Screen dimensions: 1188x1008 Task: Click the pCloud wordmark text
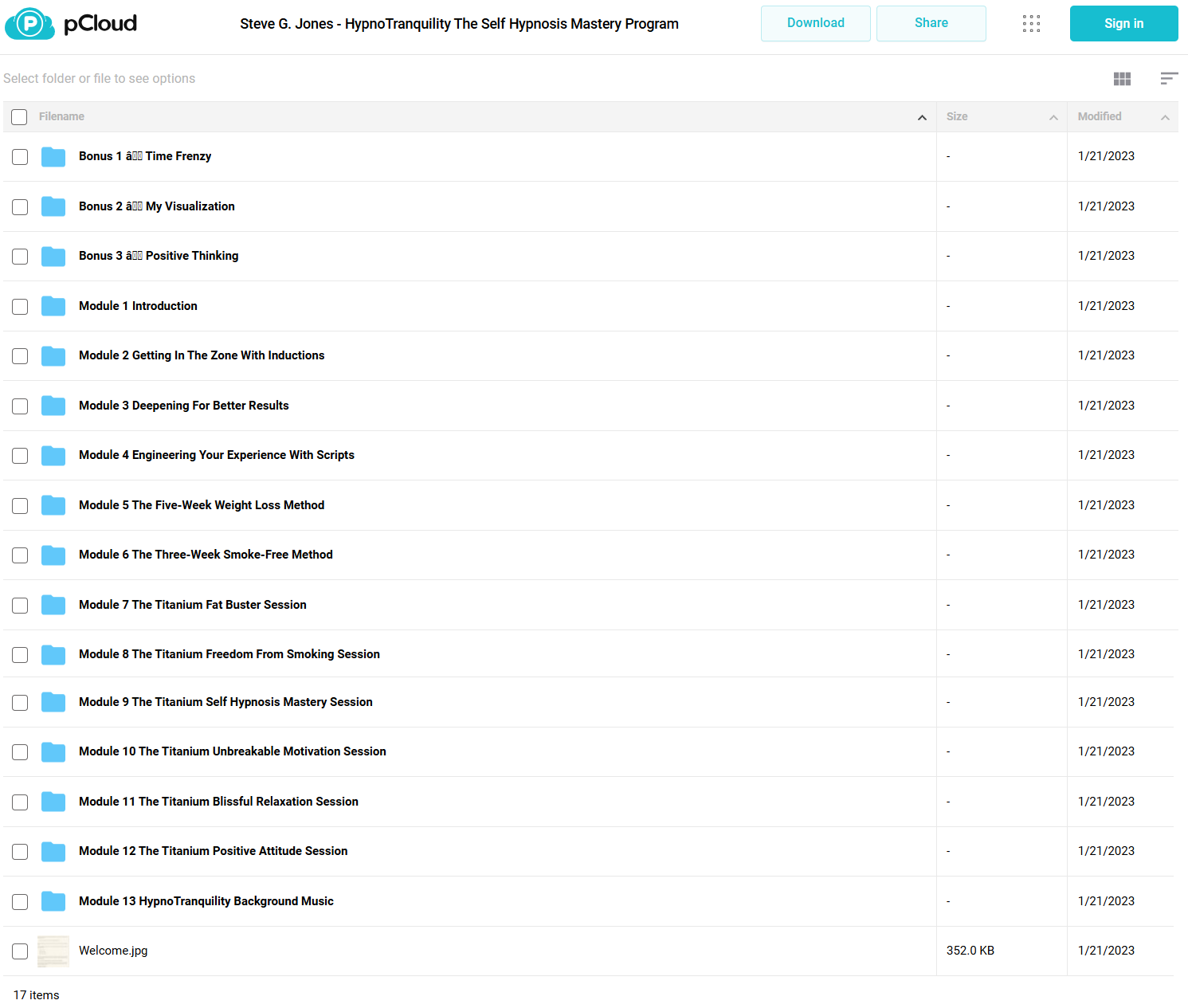pos(100,24)
